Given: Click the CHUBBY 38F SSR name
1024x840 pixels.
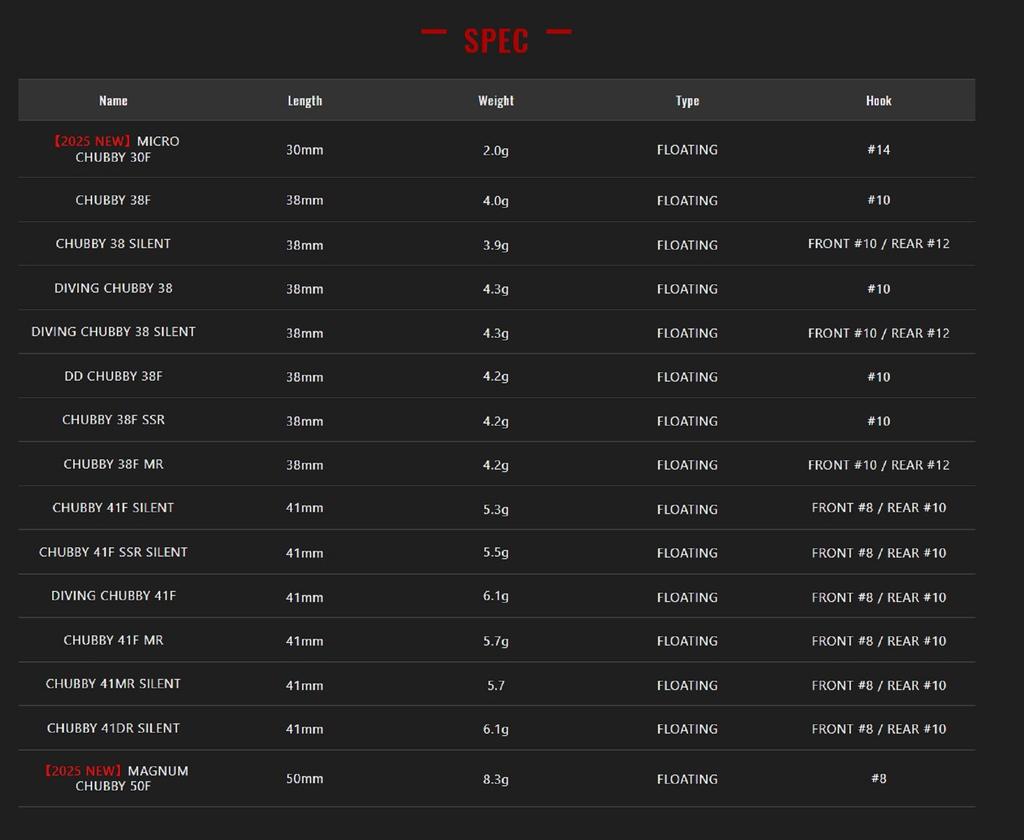Looking at the screenshot, I should [x=113, y=420].
